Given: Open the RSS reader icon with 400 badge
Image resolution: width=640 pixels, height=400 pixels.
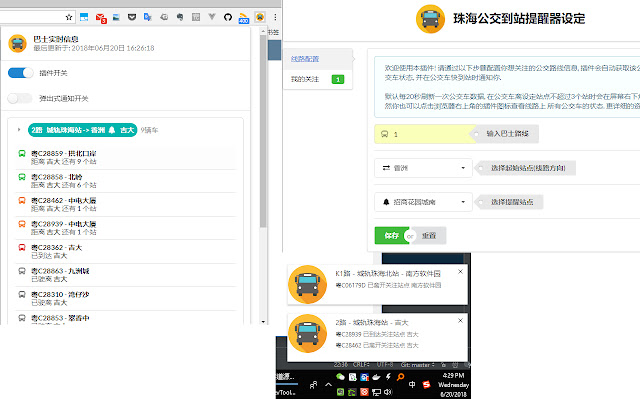Looking at the screenshot, I should 244,18.
